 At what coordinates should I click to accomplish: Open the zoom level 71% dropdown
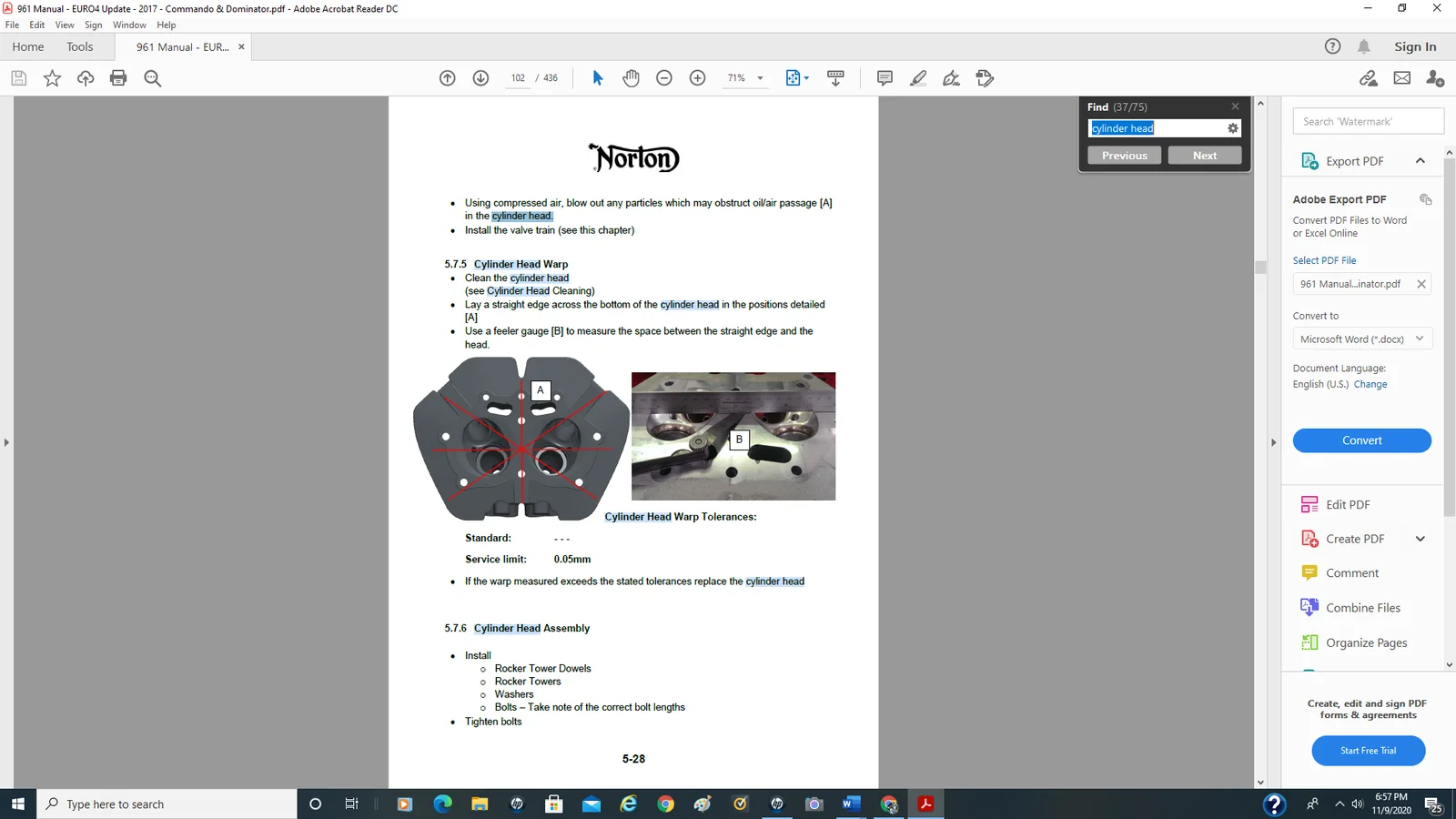click(x=760, y=78)
